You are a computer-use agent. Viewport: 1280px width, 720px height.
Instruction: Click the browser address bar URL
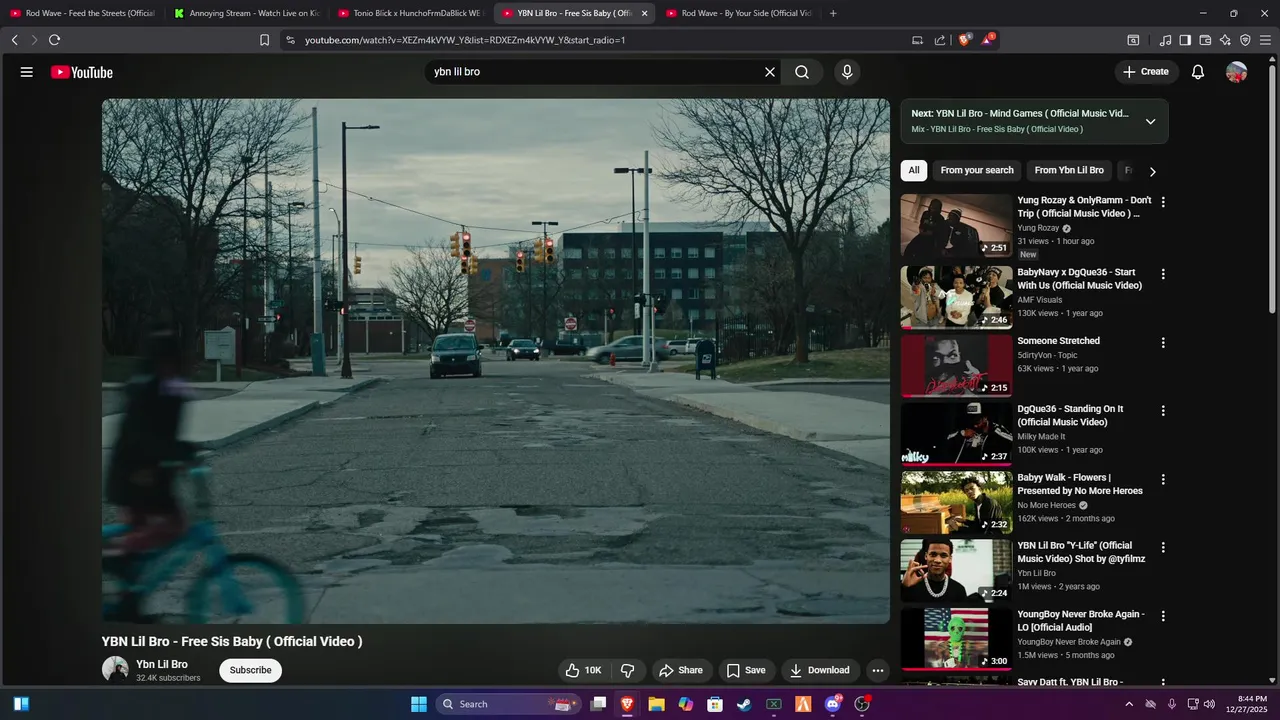click(465, 40)
